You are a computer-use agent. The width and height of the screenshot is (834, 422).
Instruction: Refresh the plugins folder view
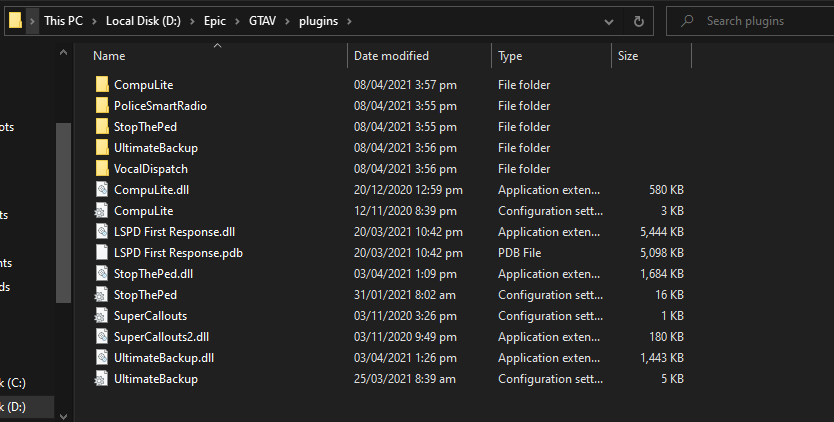tap(639, 21)
